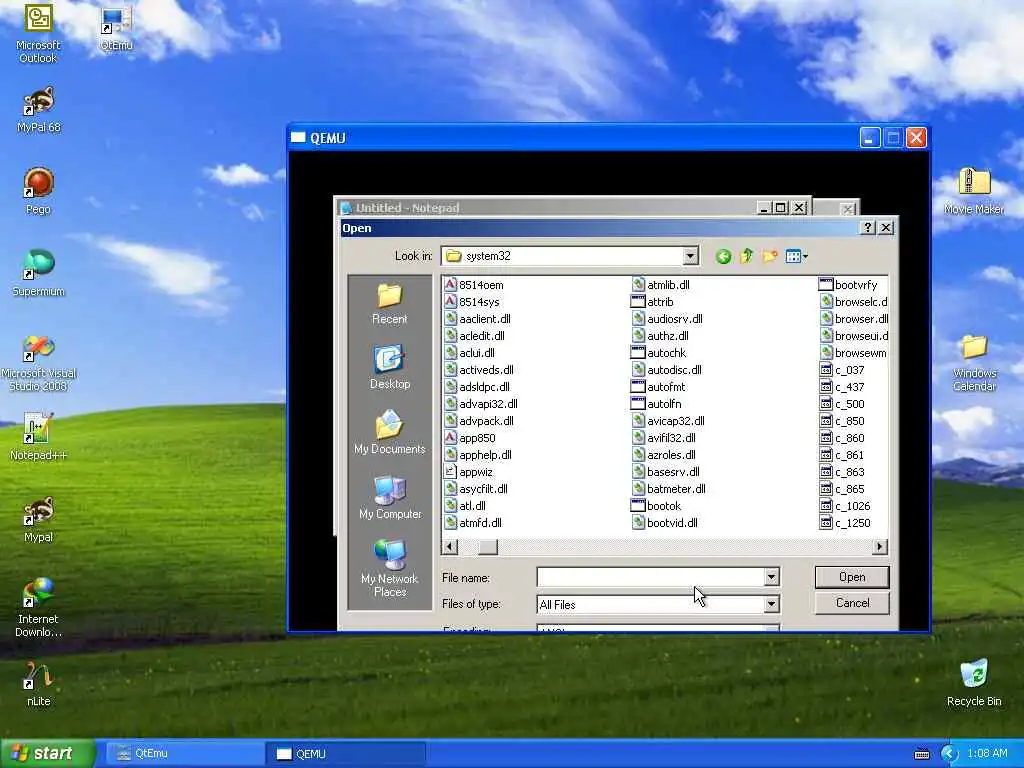Select file app850
Viewport: 1024px width, 768px height.
[x=470, y=438]
